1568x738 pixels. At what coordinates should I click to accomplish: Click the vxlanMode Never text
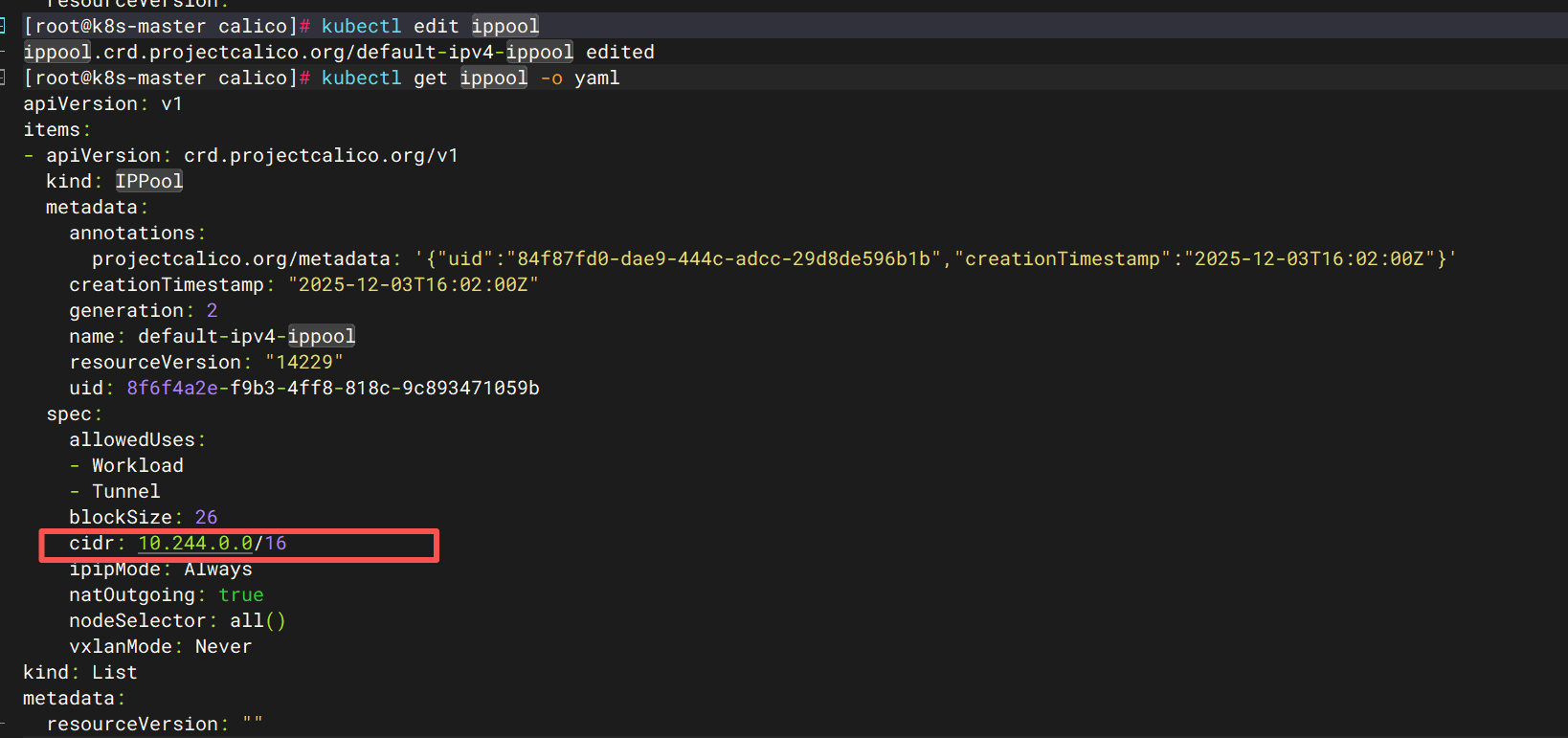click(223, 646)
